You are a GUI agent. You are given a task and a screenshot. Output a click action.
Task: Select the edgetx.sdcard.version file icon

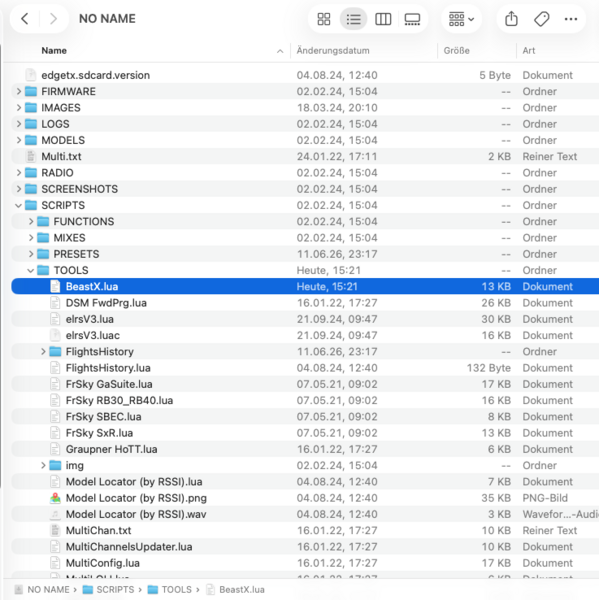(x=31, y=75)
